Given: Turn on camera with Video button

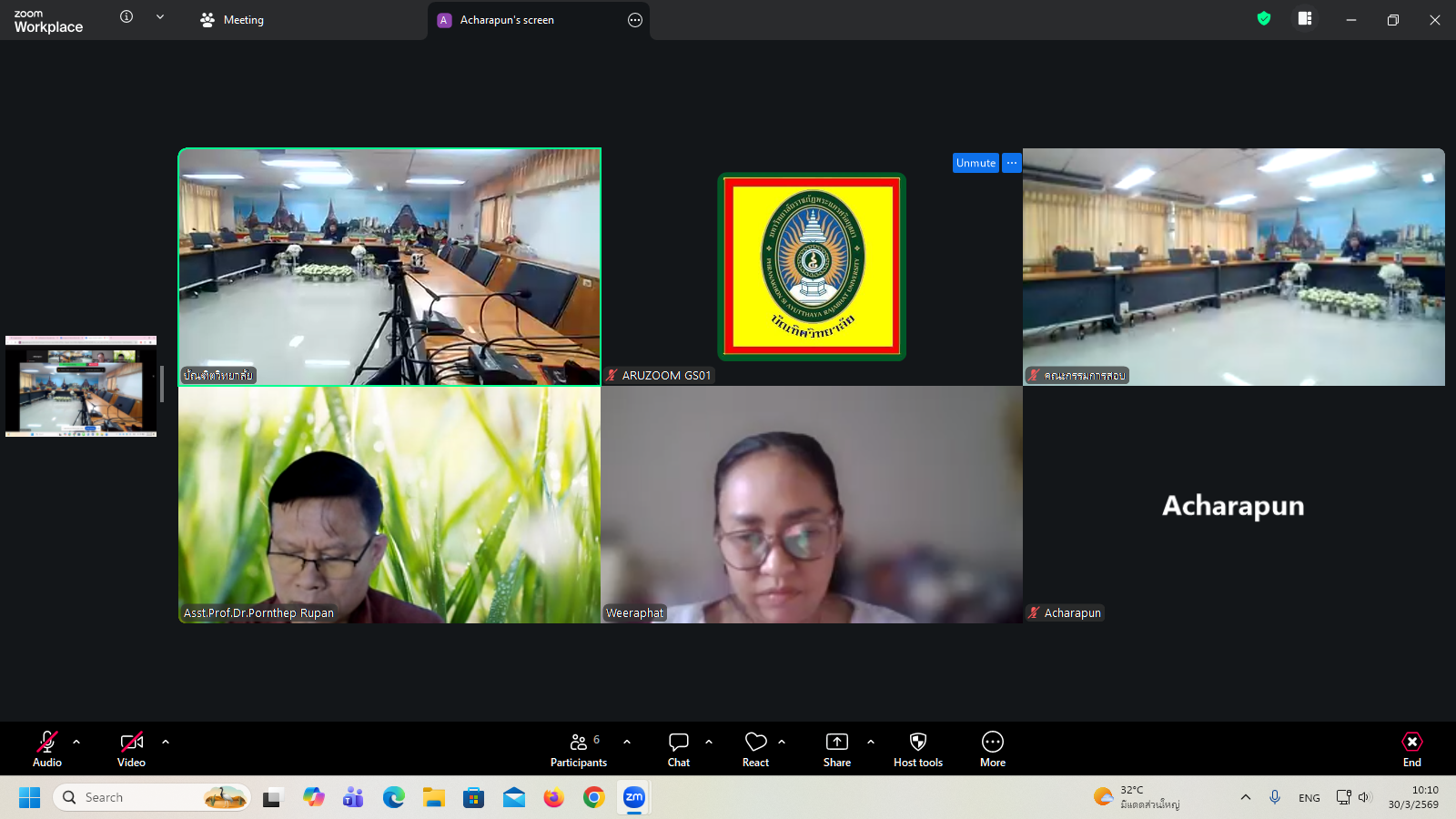Looking at the screenshot, I should [x=131, y=749].
